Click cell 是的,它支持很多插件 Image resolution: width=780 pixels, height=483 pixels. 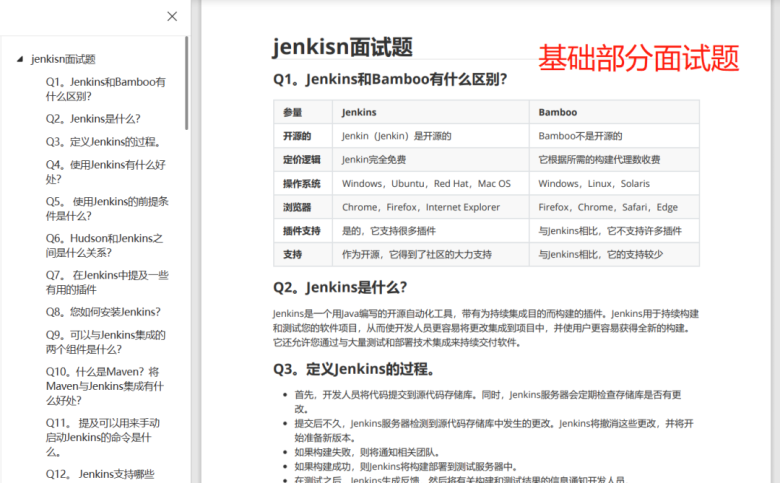(431, 231)
